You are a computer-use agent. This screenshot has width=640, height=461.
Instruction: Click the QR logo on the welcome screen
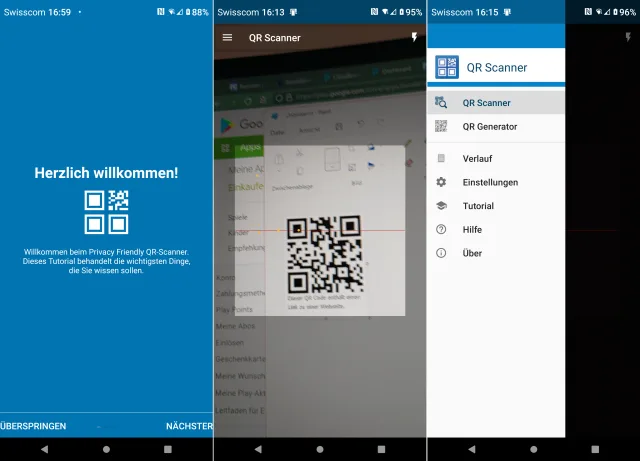point(106,211)
